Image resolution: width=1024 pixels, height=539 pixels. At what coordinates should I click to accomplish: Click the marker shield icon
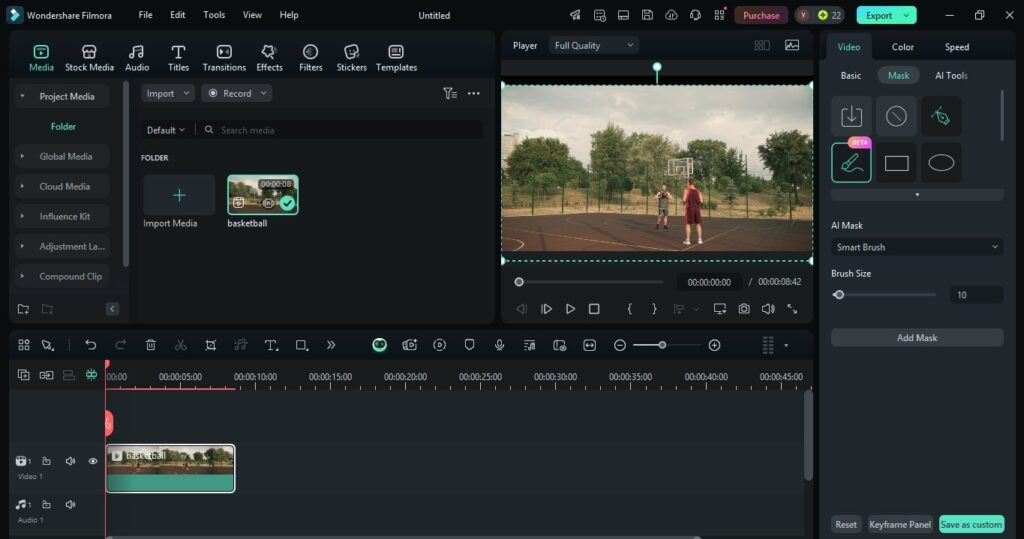click(x=470, y=345)
